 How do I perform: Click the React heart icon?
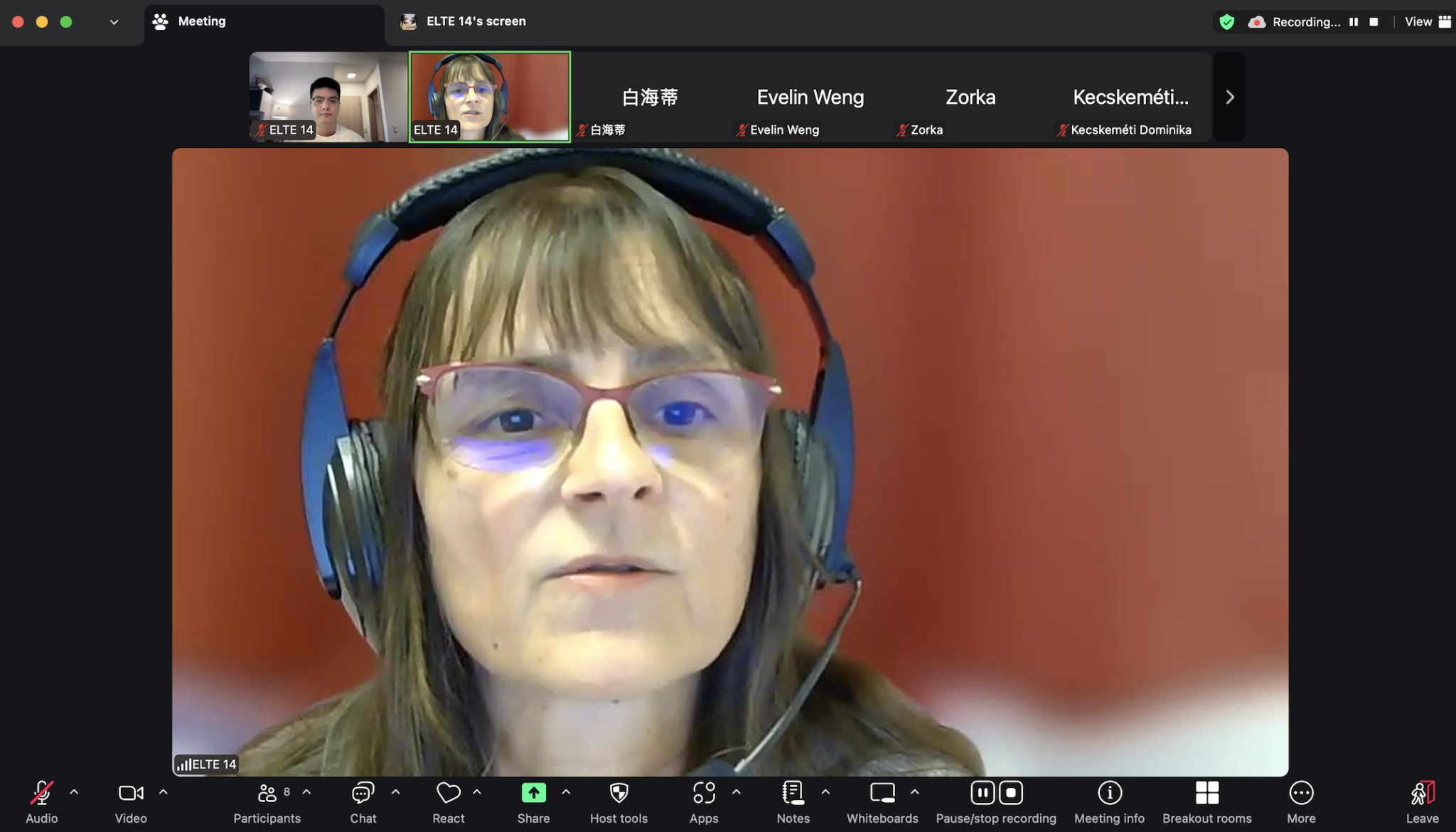(449, 793)
